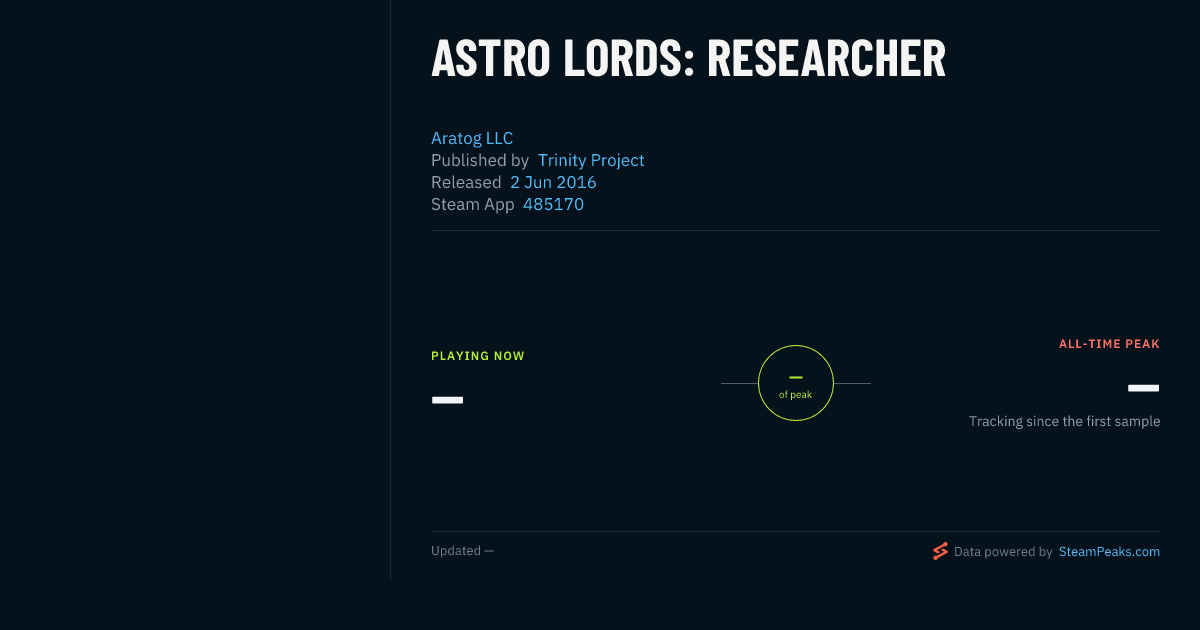Visit the SteamPeaks.com link
The height and width of the screenshot is (630, 1200).
1109,551
